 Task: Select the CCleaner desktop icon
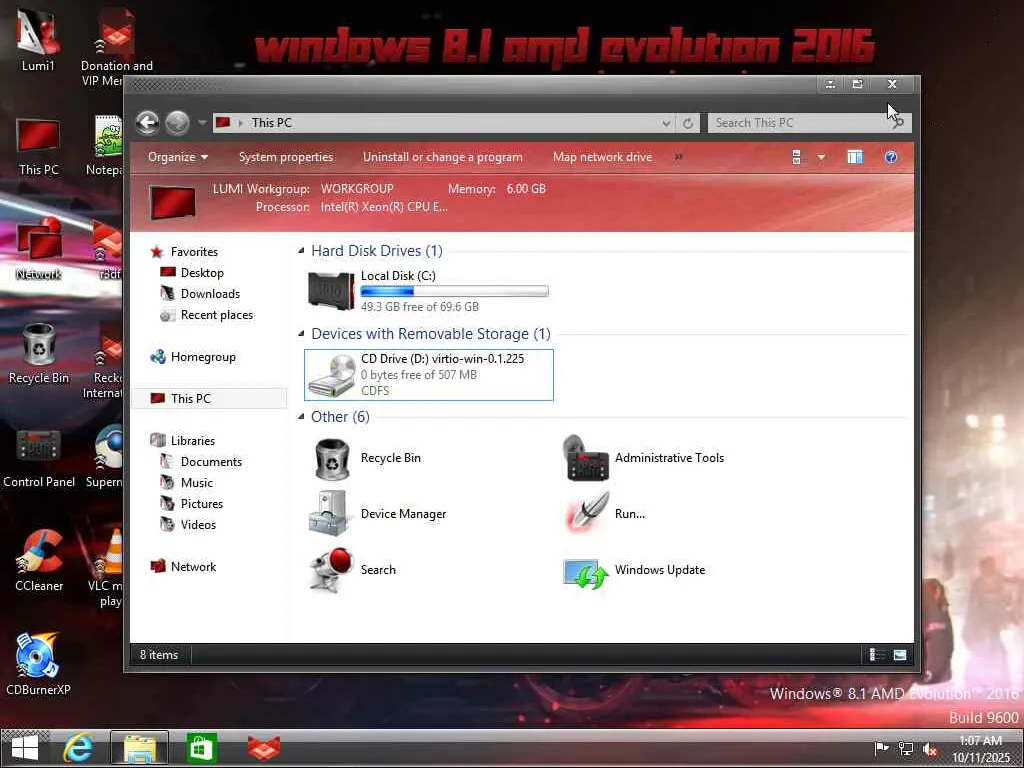(x=39, y=562)
